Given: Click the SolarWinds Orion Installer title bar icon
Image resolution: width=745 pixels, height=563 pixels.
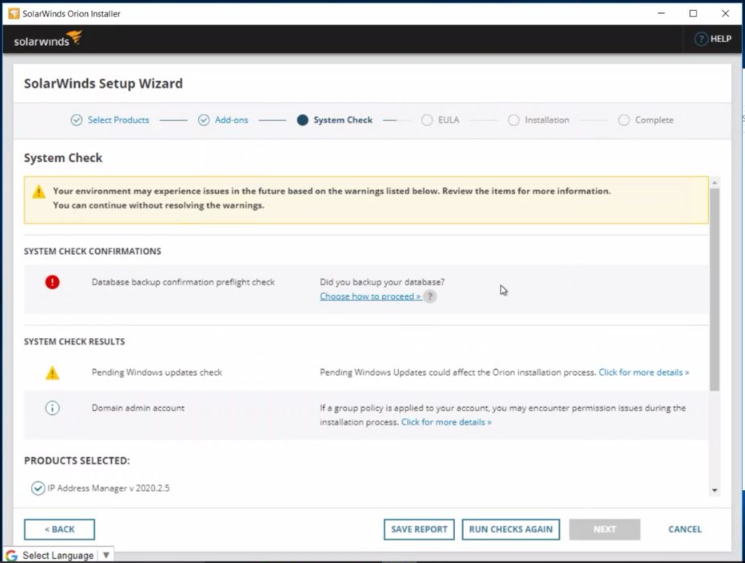Looking at the screenshot, I should click(14, 13).
